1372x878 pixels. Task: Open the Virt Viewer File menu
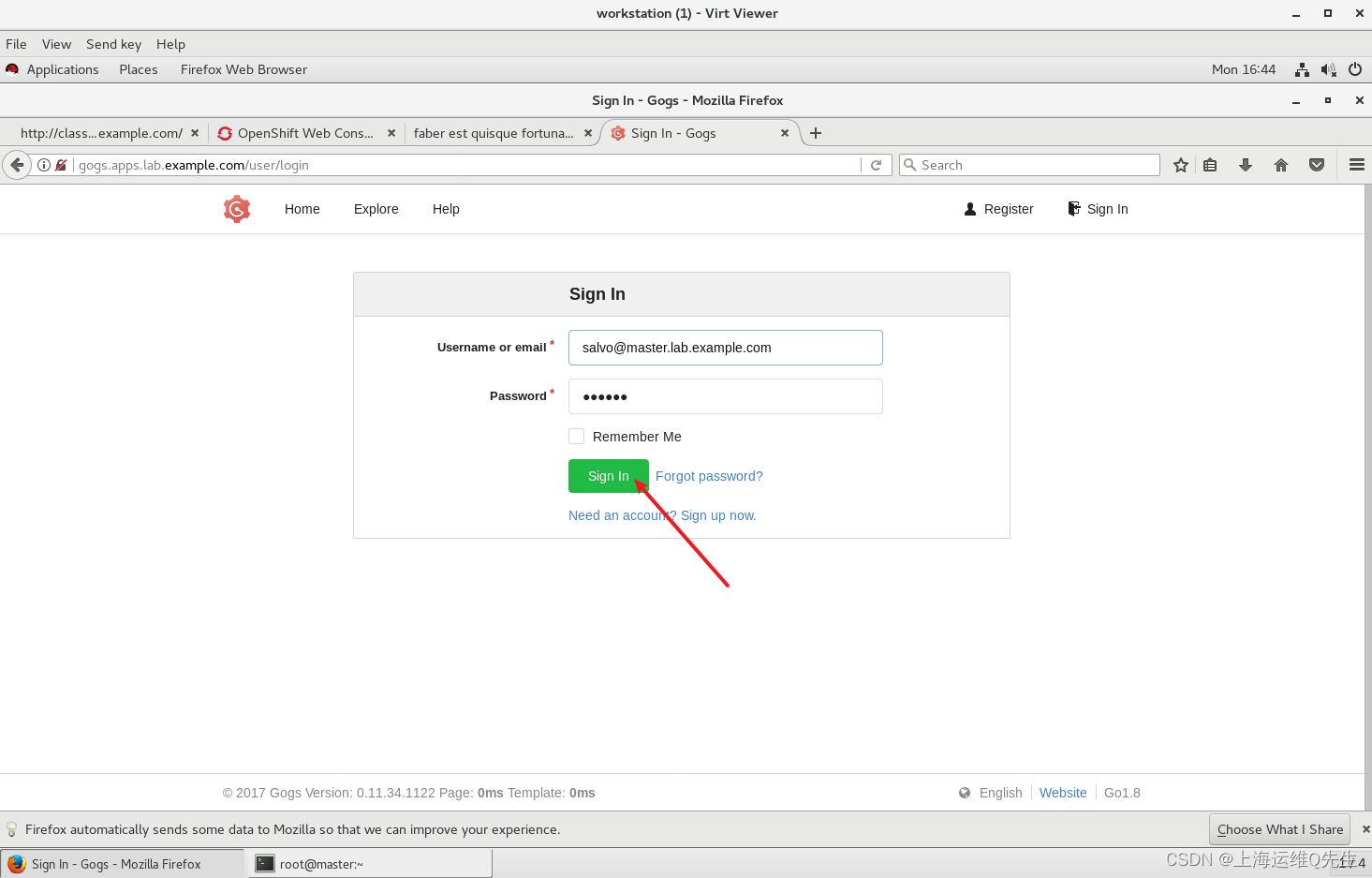click(16, 44)
